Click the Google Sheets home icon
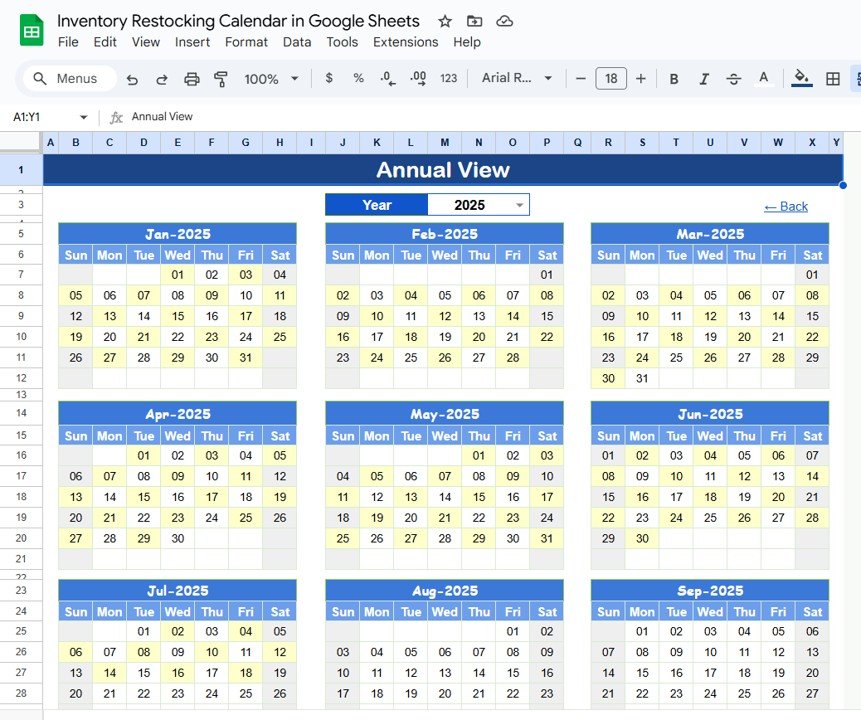This screenshot has height=720, width=861. coord(31,30)
